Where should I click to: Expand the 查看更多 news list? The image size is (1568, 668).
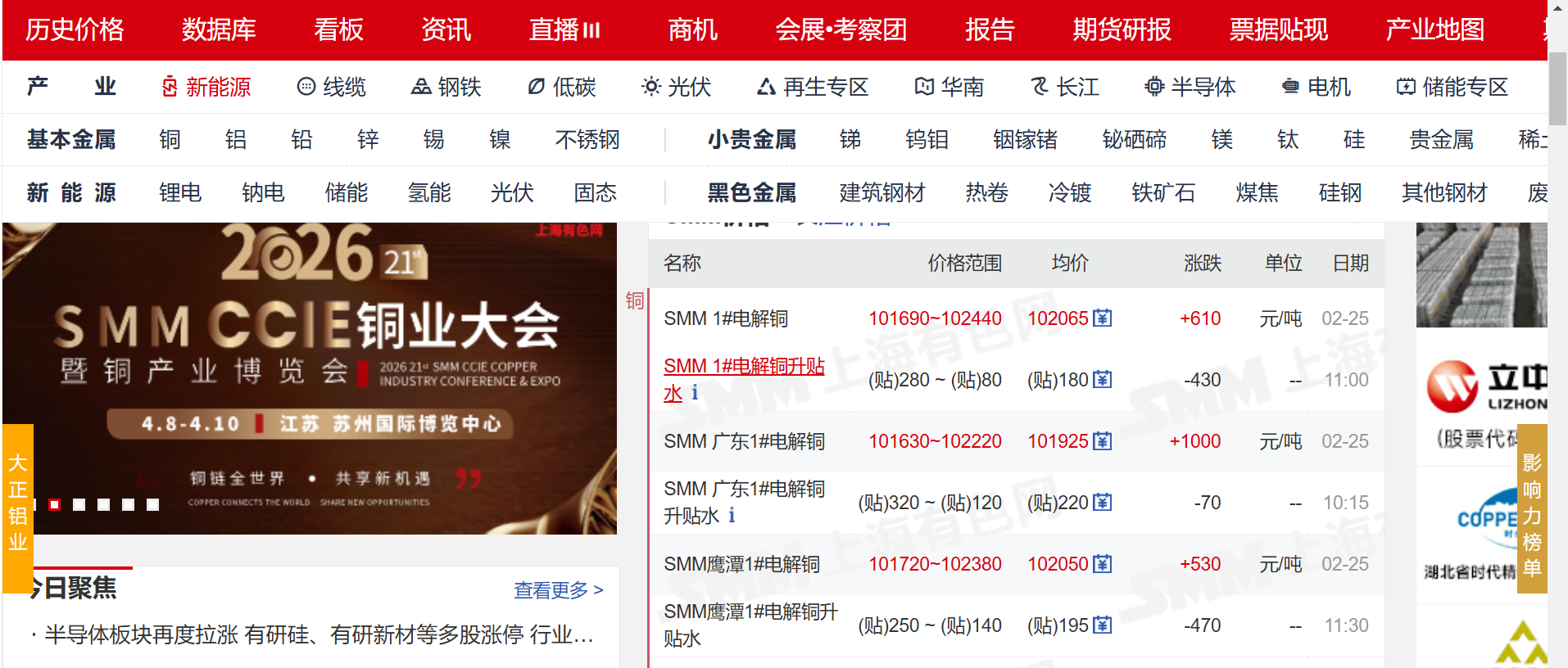558,589
